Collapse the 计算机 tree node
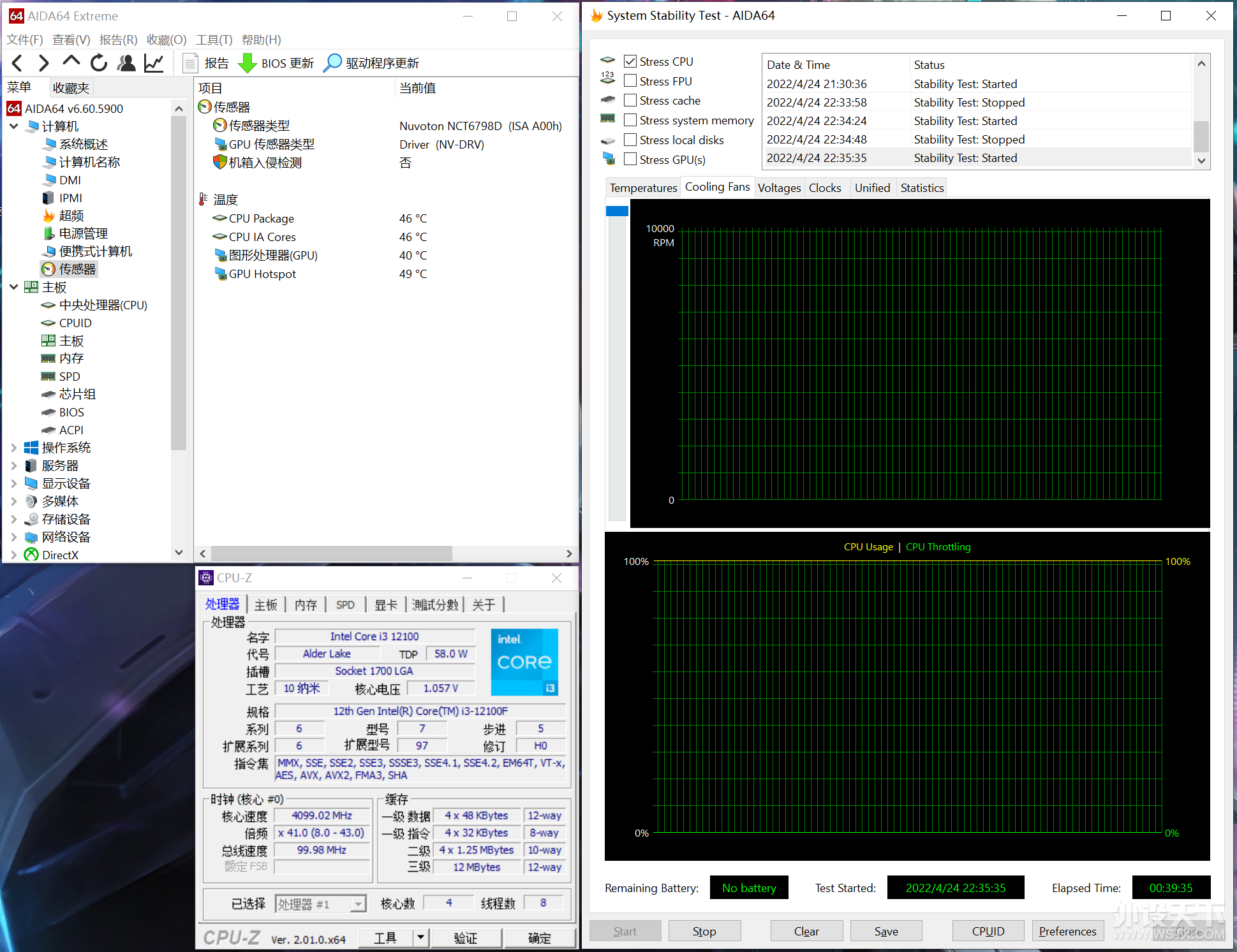1237x952 pixels. tap(14, 126)
